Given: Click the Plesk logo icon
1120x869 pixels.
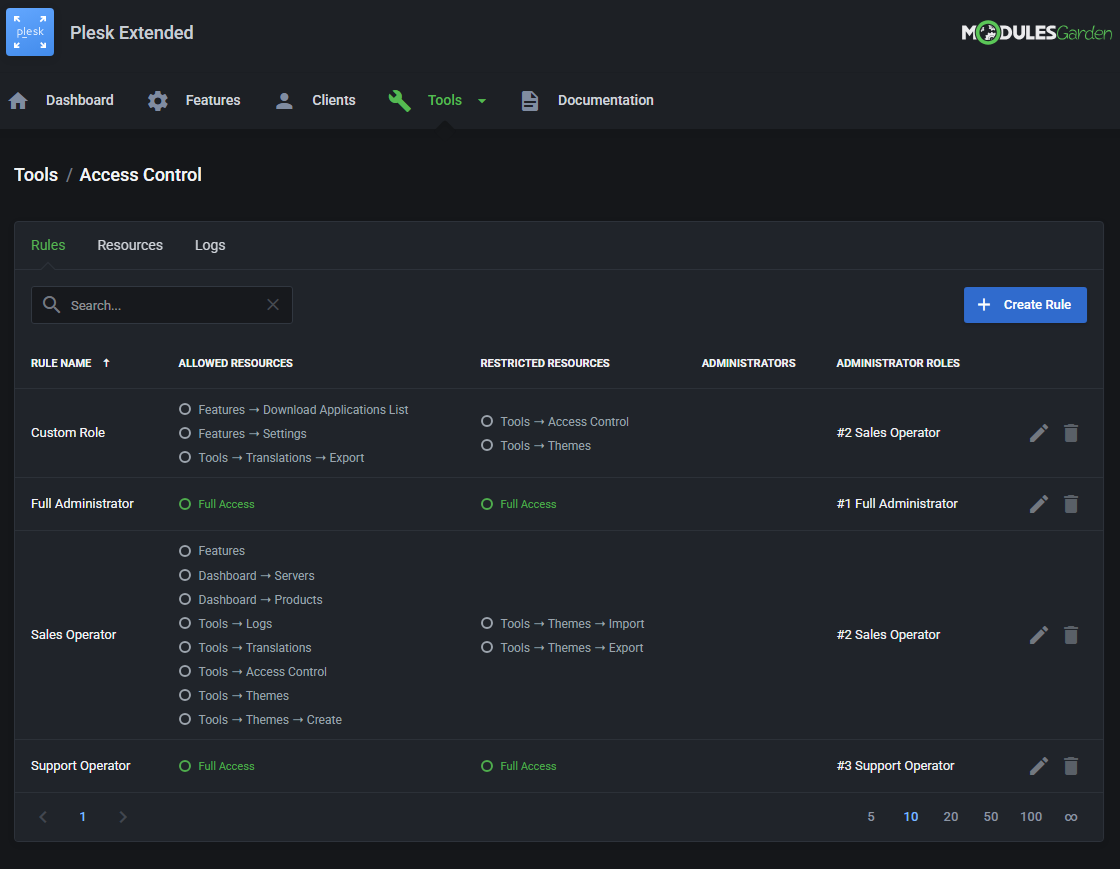Looking at the screenshot, I should point(30,32).
